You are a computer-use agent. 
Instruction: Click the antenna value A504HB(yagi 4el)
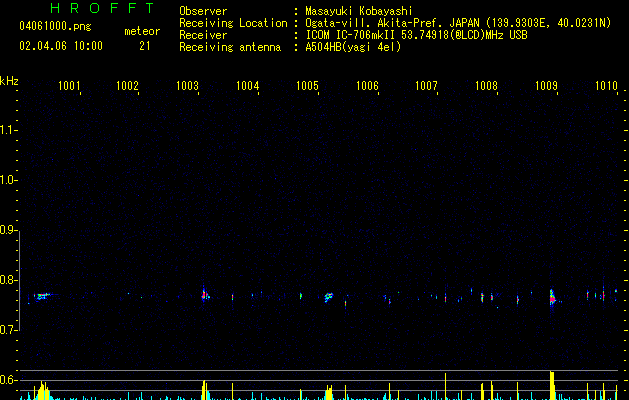[x=353, y=47]
